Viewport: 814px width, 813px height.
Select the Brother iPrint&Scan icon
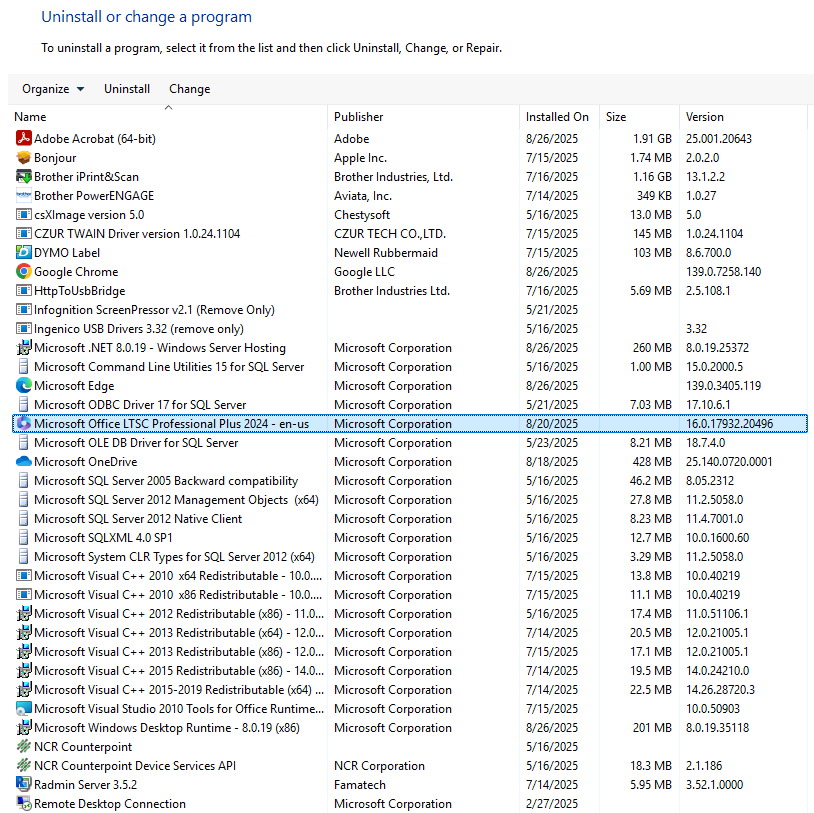coord(23,177)
